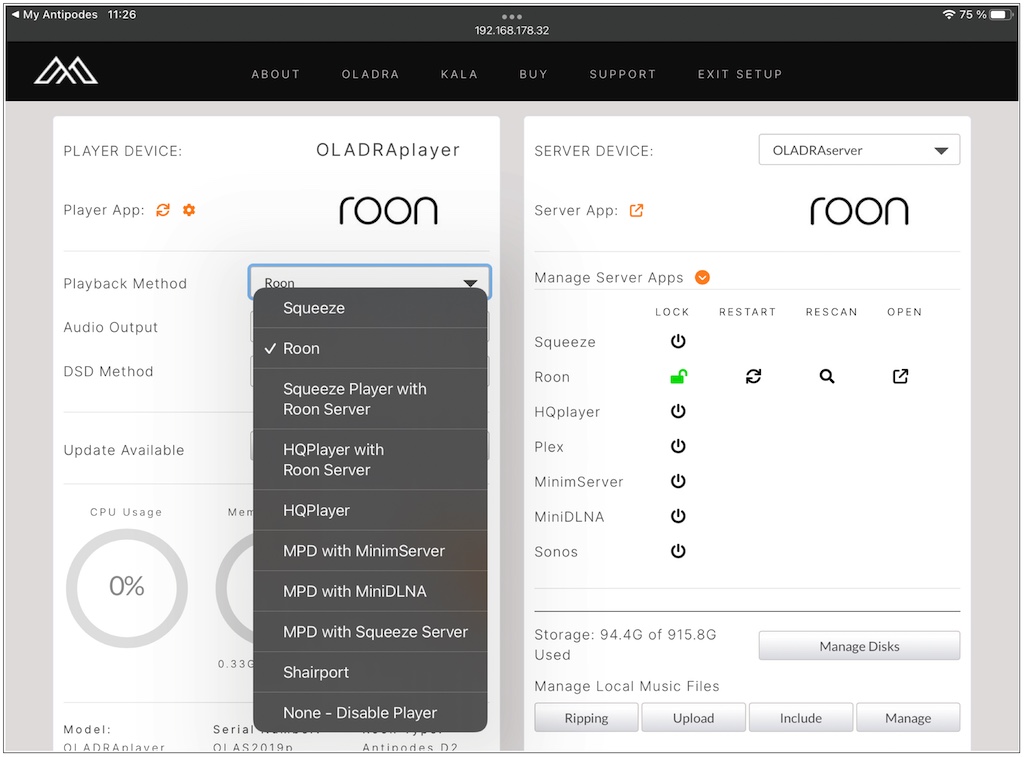Click the Update Available label
This screenshot has height=757, width=1024.
coord(123,450)
